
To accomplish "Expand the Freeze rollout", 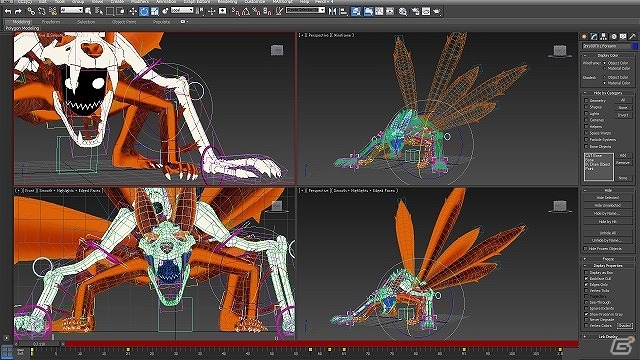I will [608, 259].
